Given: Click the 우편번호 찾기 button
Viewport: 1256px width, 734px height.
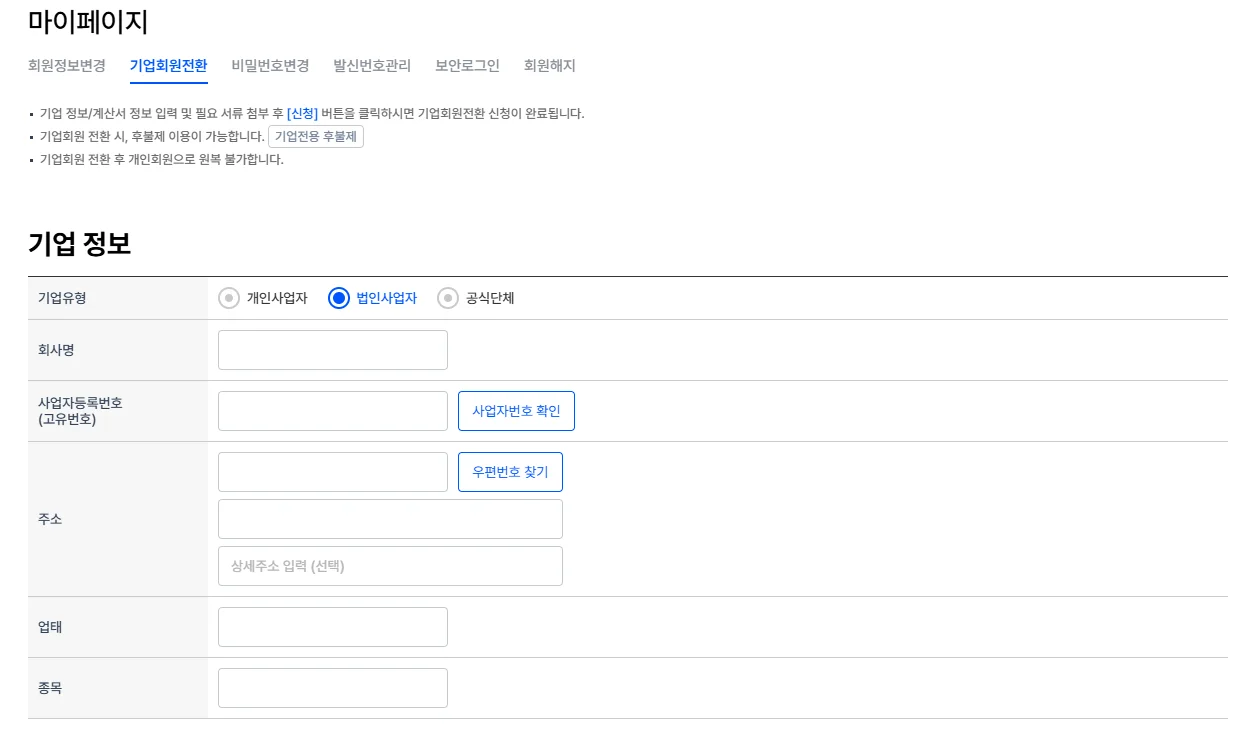Looking at the screenshot, I should tap(510, 472).
